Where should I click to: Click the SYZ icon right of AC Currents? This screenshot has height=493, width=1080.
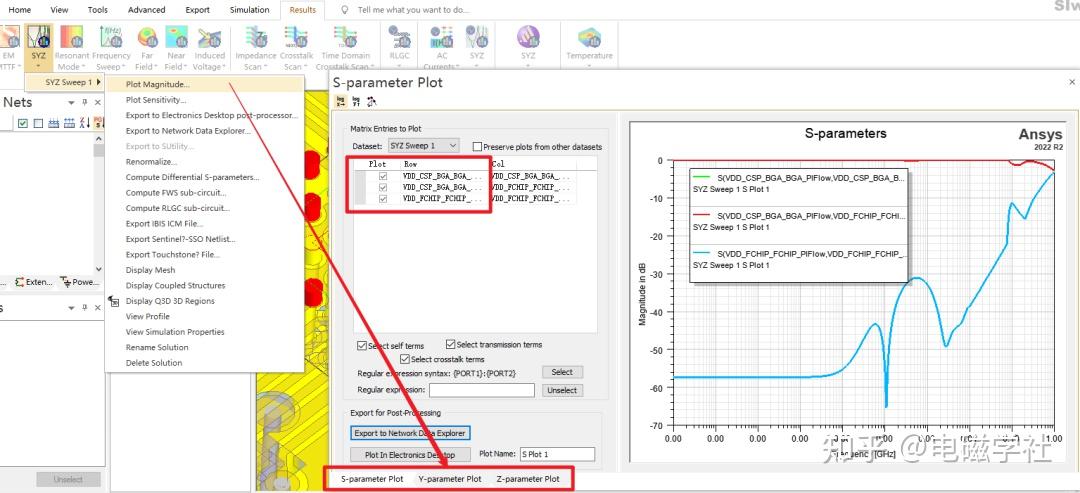pos(477,37)
